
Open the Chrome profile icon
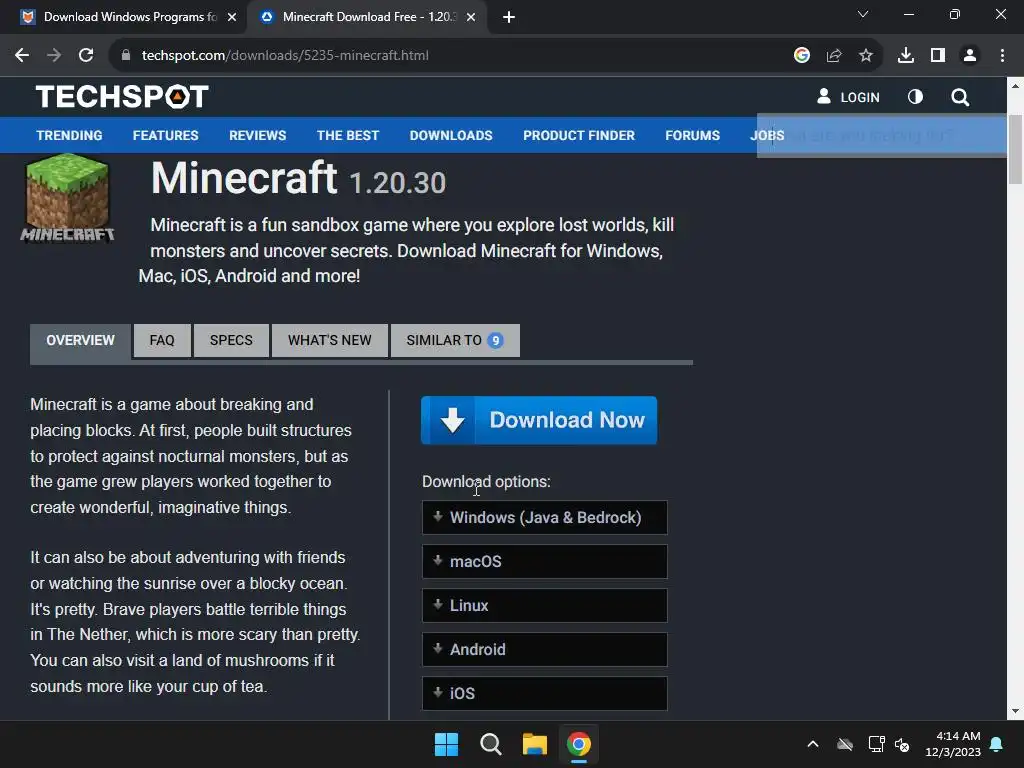pyautogui.click(x=970, y=55)
